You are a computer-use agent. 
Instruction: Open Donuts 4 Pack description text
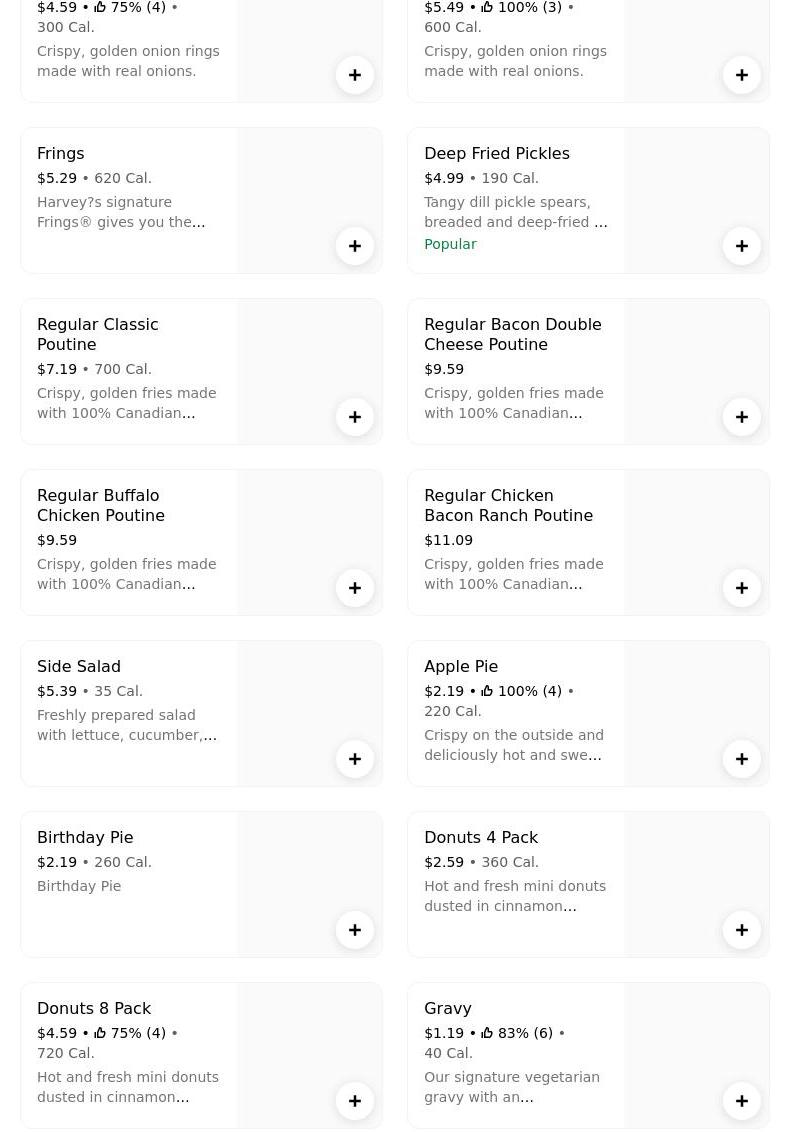[514, 896]
